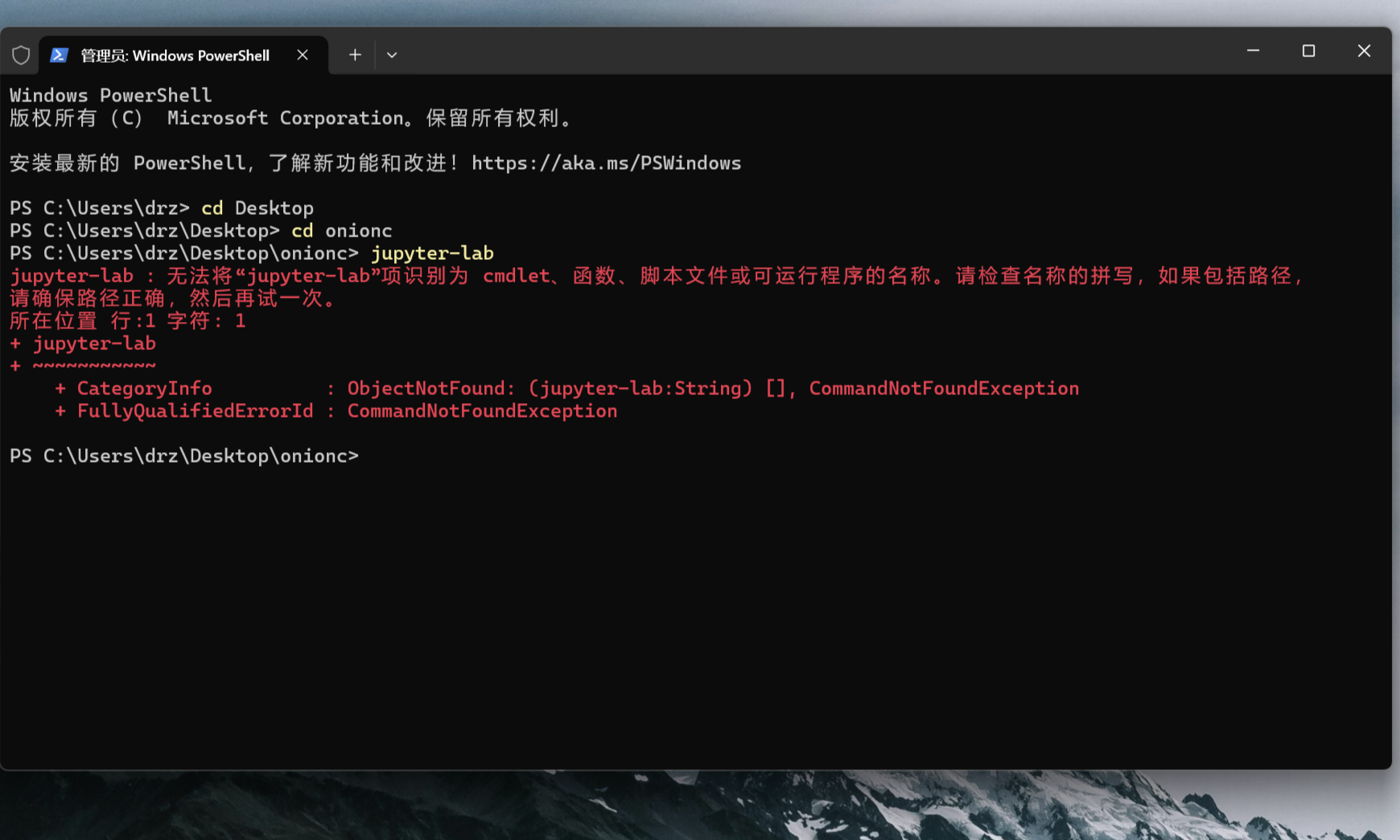This screenshot has width=1400, height=840.
Task: Click the 'cd onionc' command text
Action: pos(342,231)
